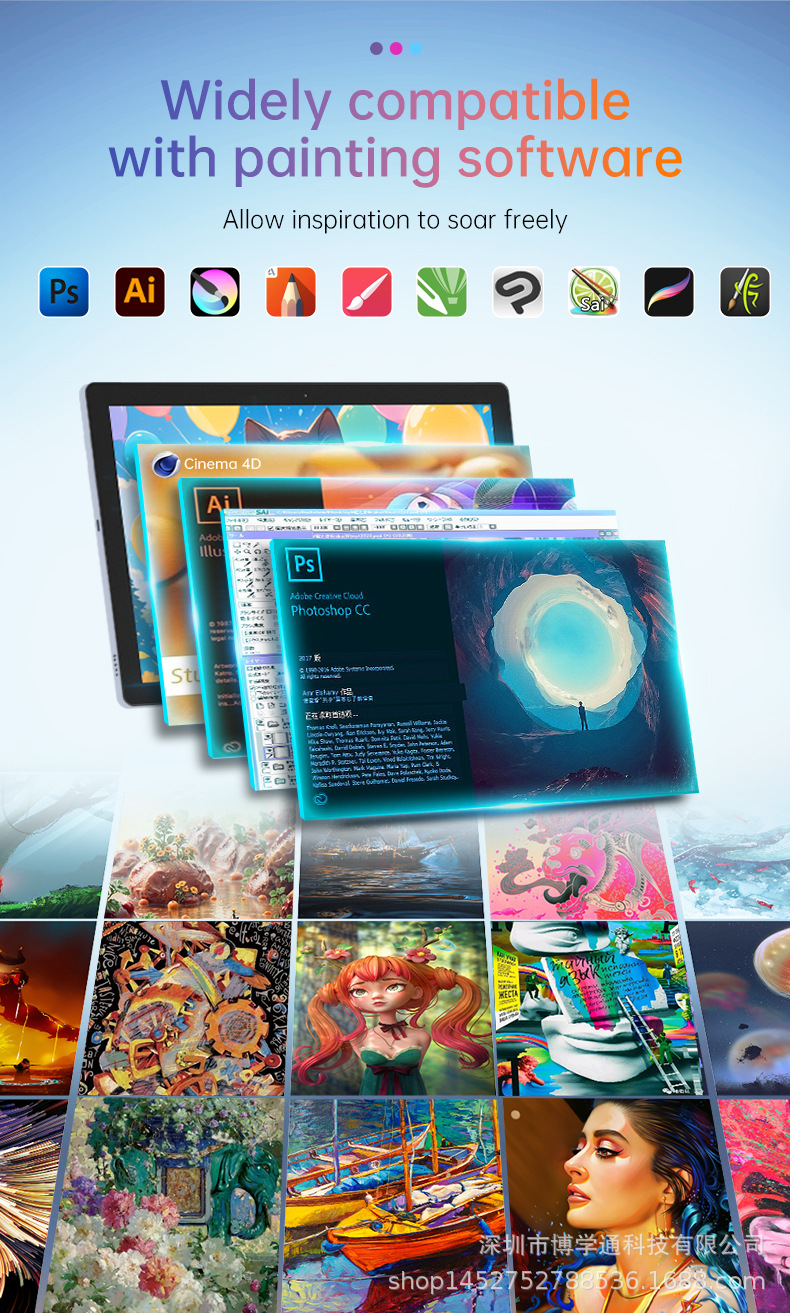Open the flowers and green elephant painting
This screenshot has height=1313, width=790.
(x=166, y=1205)
